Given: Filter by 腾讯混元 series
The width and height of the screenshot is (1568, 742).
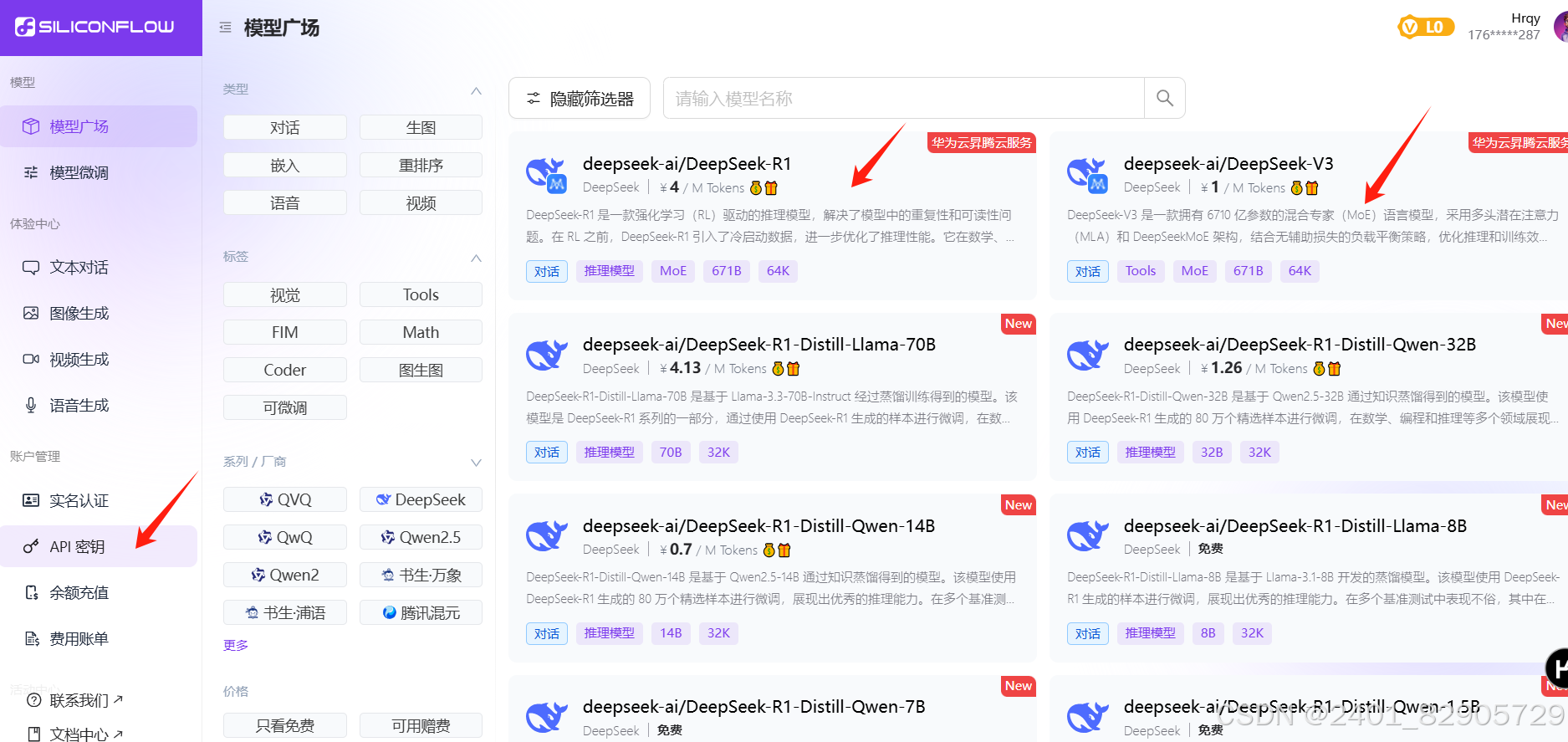Looking at the screenshot, I should (421, 612).
